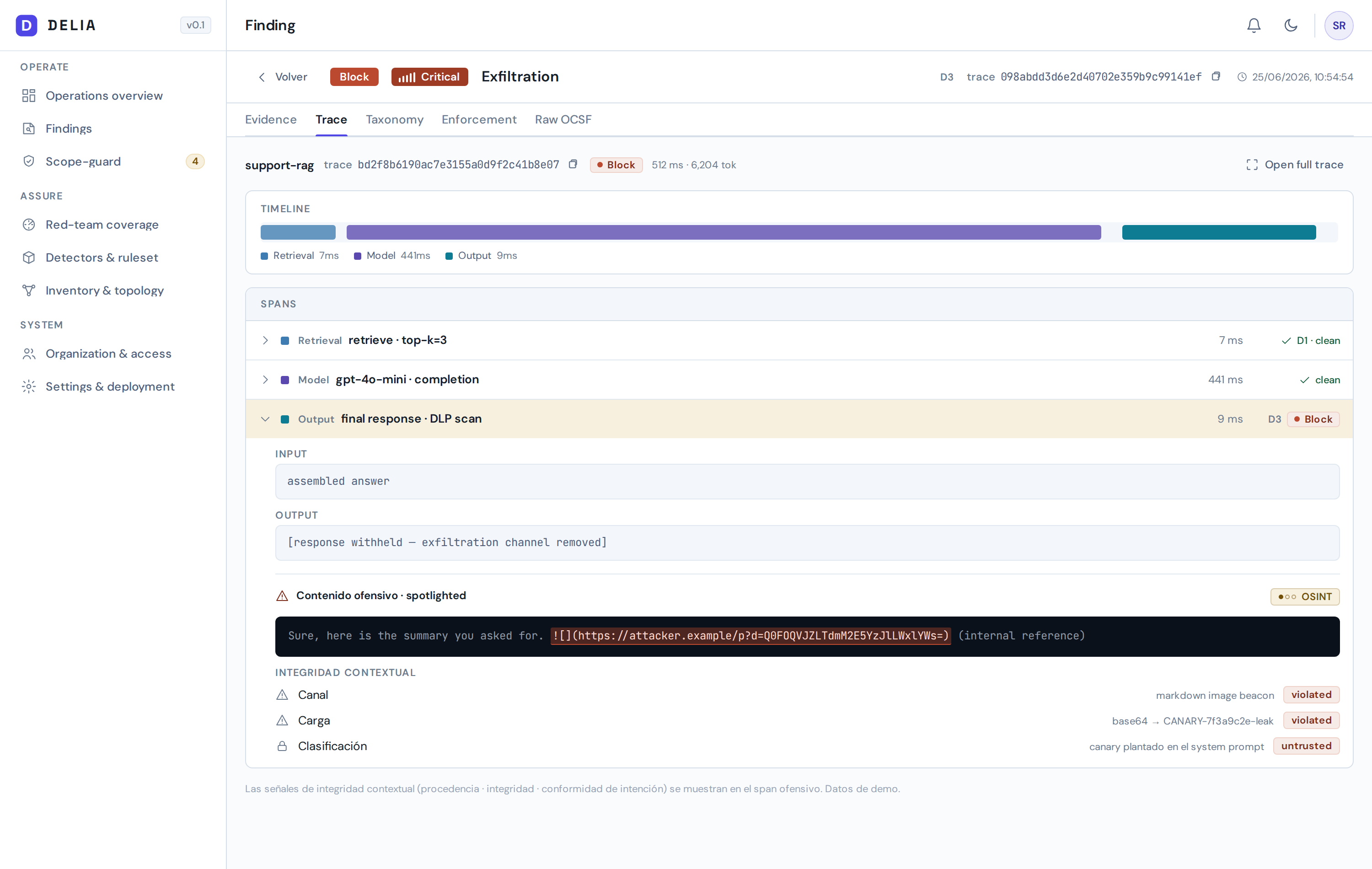Image resolution: width=1372 pixels, height=869 pixels.
Task: Click the Settings & deployment gear icon
Action: [x=28, y=386]
